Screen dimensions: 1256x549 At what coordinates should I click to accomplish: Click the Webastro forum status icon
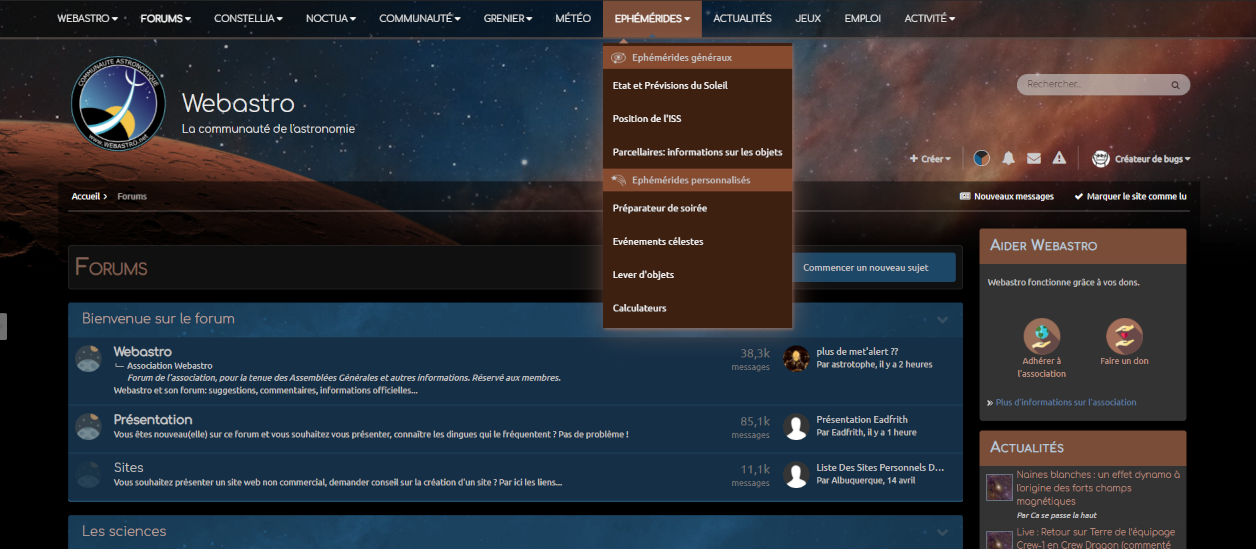point(89,359)
